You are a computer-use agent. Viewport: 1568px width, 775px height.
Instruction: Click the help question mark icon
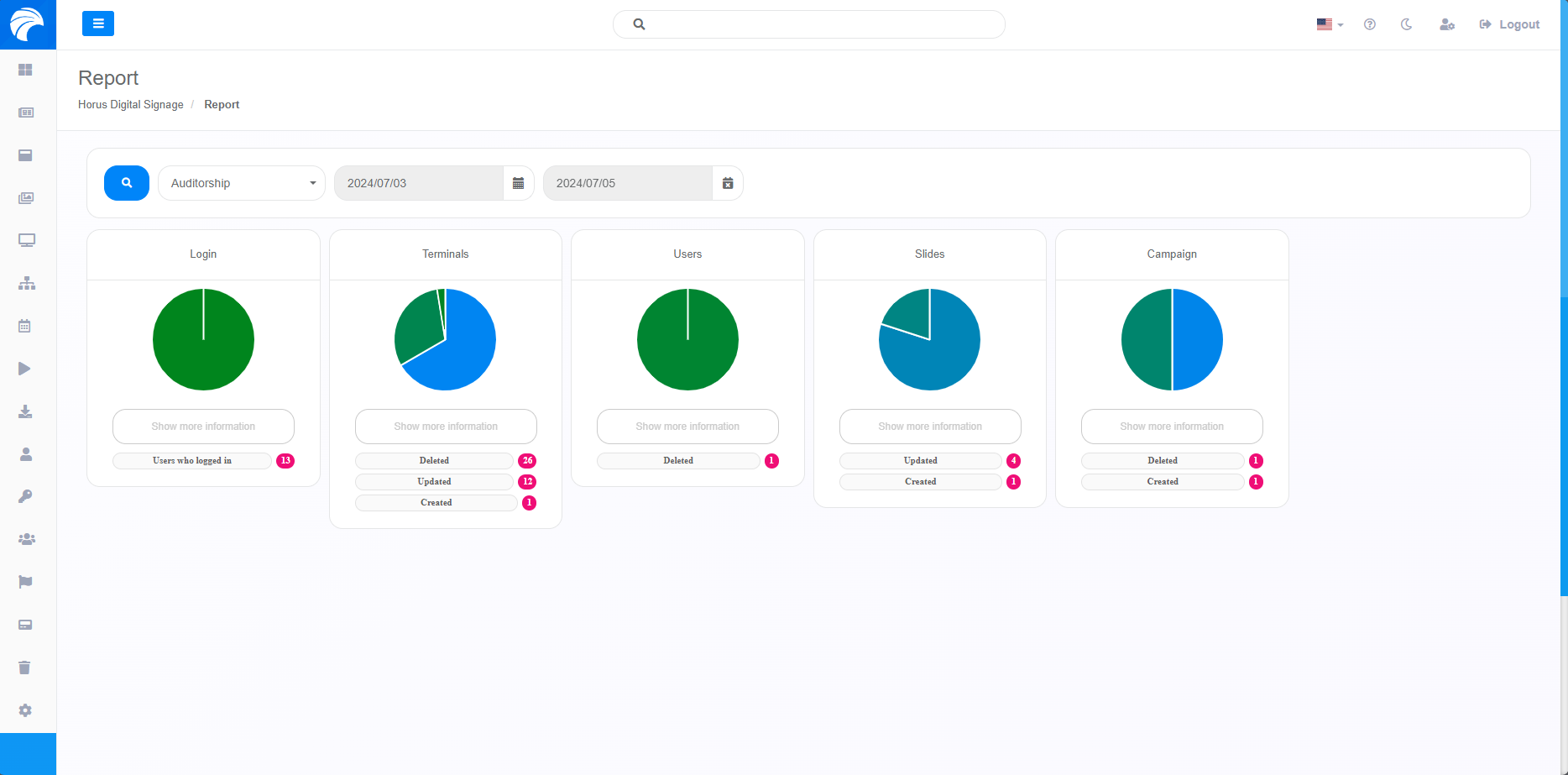pos(1370,24)
